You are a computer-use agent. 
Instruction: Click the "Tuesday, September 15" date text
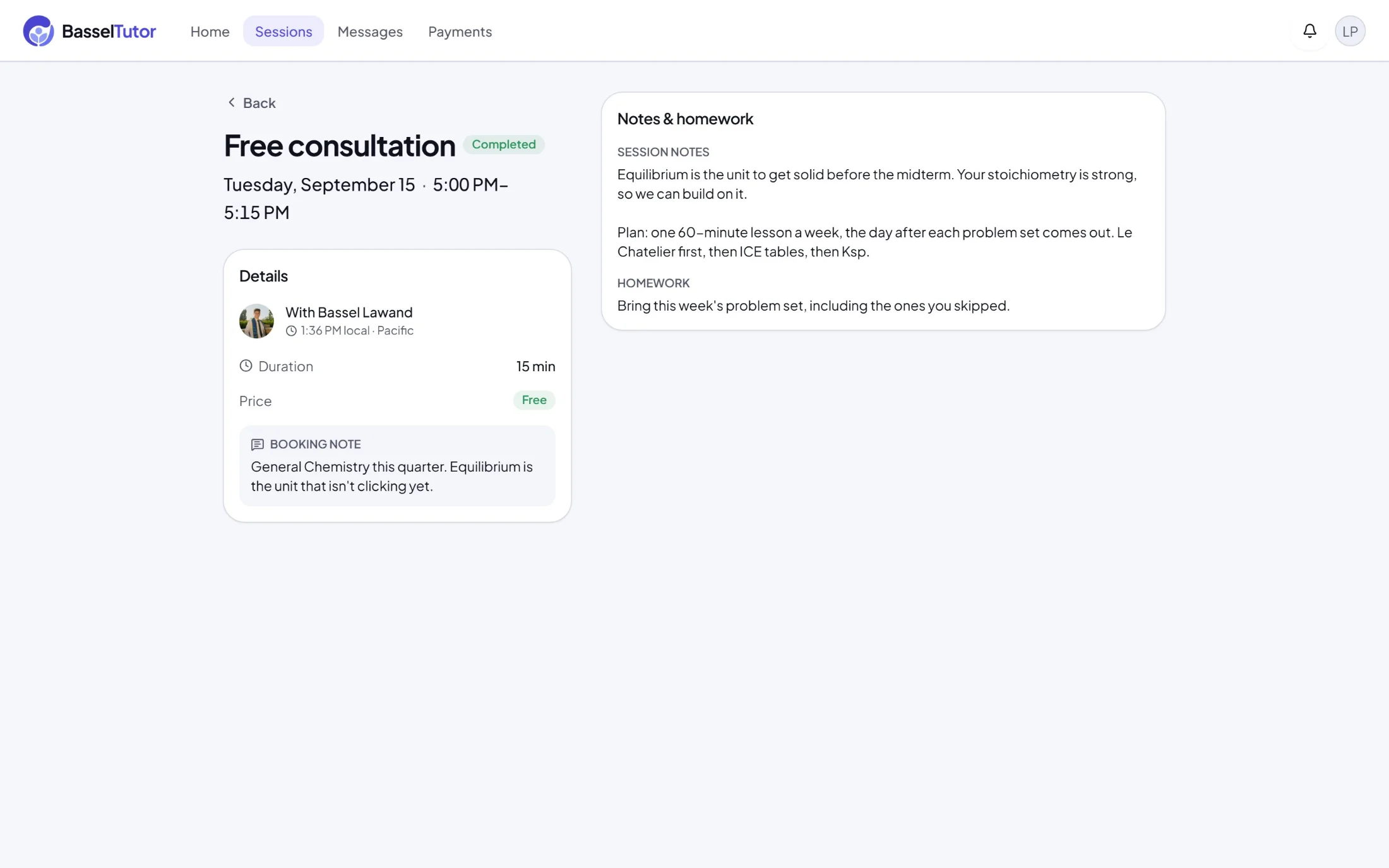[x=319, y=184]
